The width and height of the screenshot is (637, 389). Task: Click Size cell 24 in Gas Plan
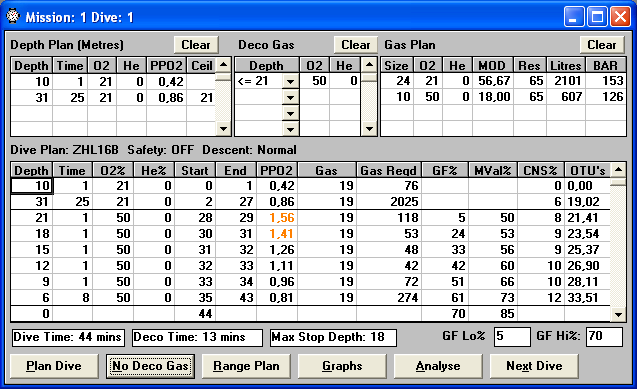point(397,81)
